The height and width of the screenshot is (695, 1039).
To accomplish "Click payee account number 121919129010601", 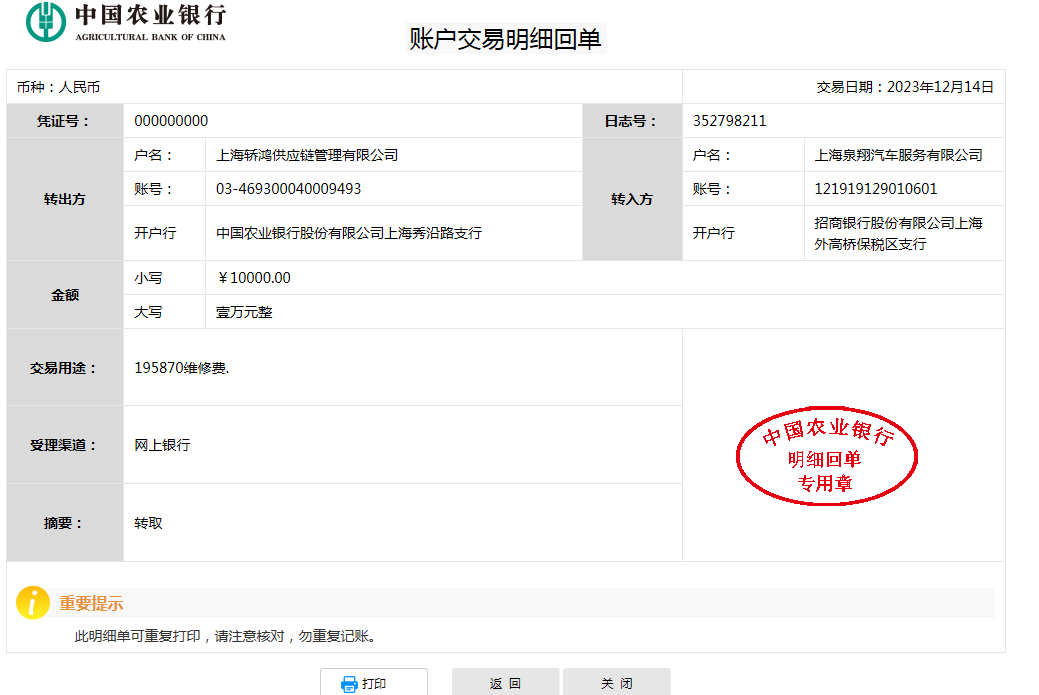I will tap(875, 189).
